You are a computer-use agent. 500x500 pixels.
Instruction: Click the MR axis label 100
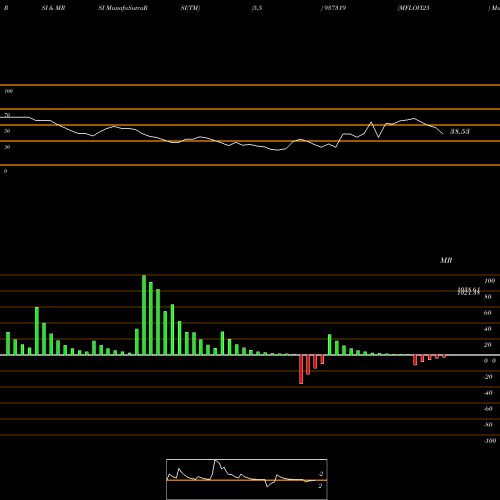point(489,281)
